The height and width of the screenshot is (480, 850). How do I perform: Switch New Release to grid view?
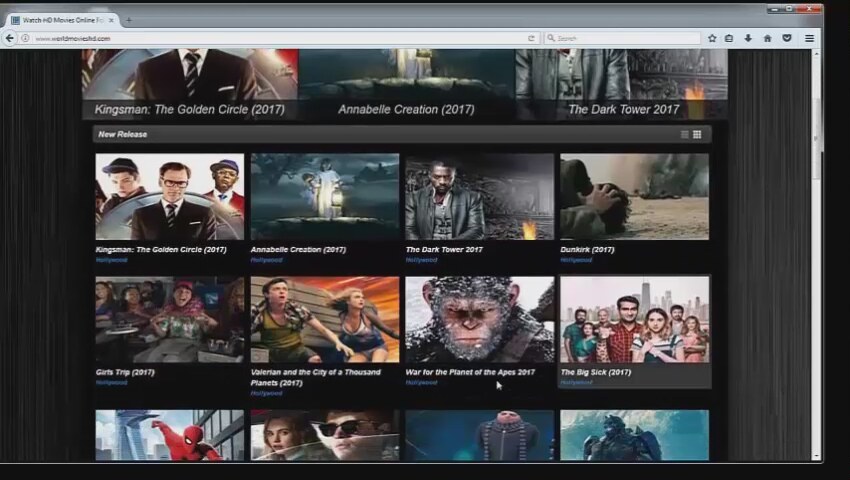[x=697, y=135]
